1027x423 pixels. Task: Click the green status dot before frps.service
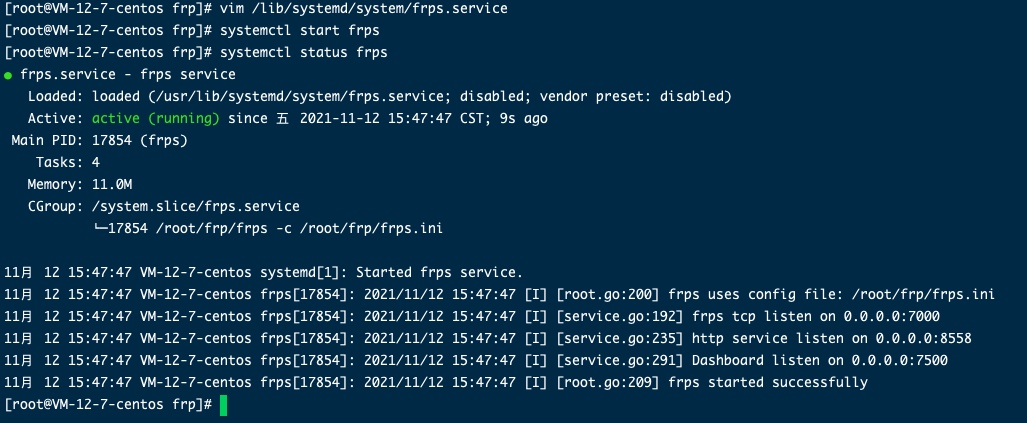(8, 75)
